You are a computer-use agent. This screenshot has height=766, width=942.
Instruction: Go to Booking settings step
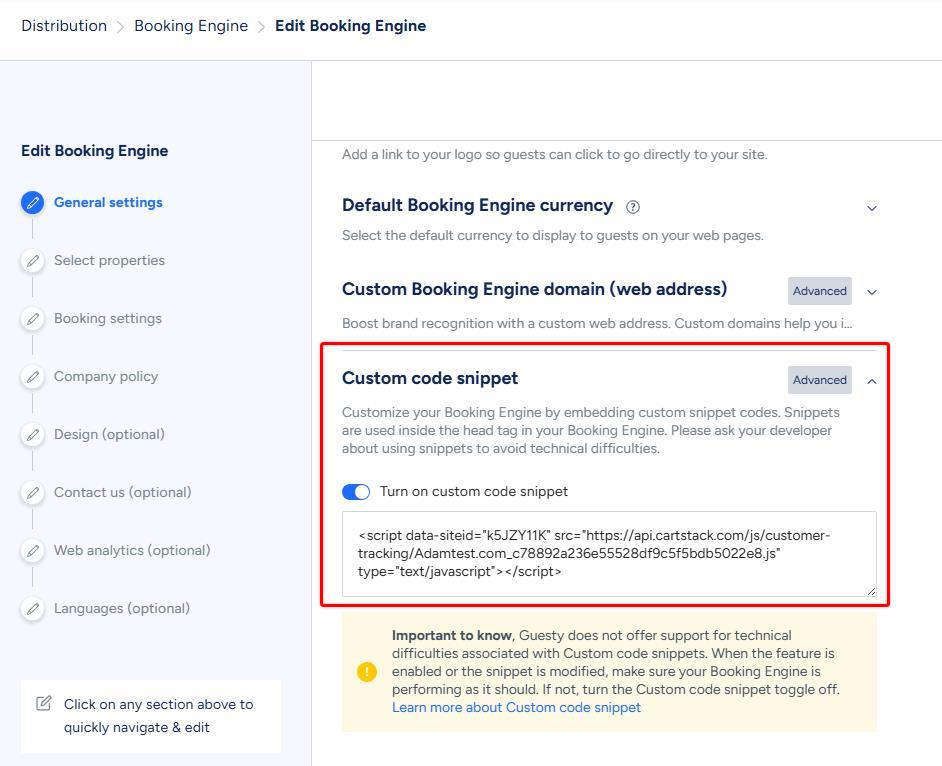pos(108,318)
